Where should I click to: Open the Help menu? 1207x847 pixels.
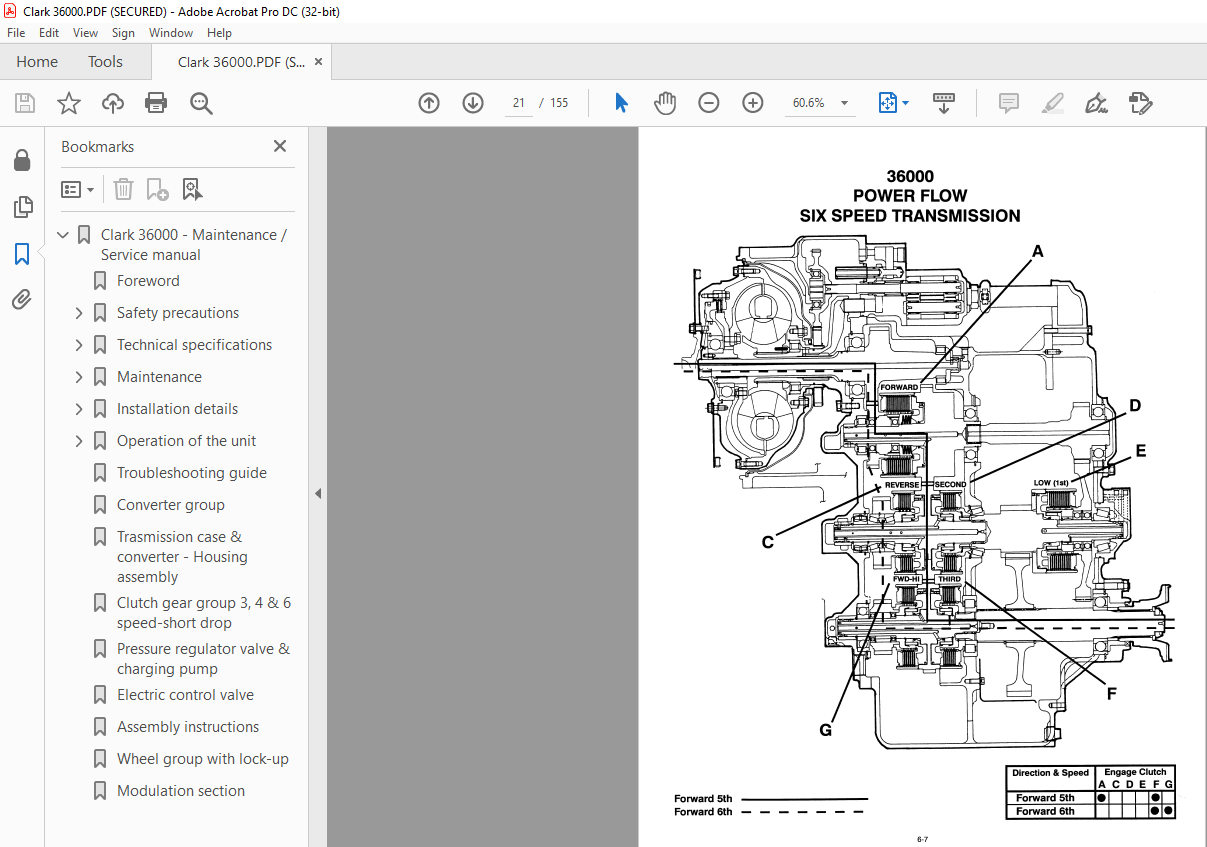219,33
